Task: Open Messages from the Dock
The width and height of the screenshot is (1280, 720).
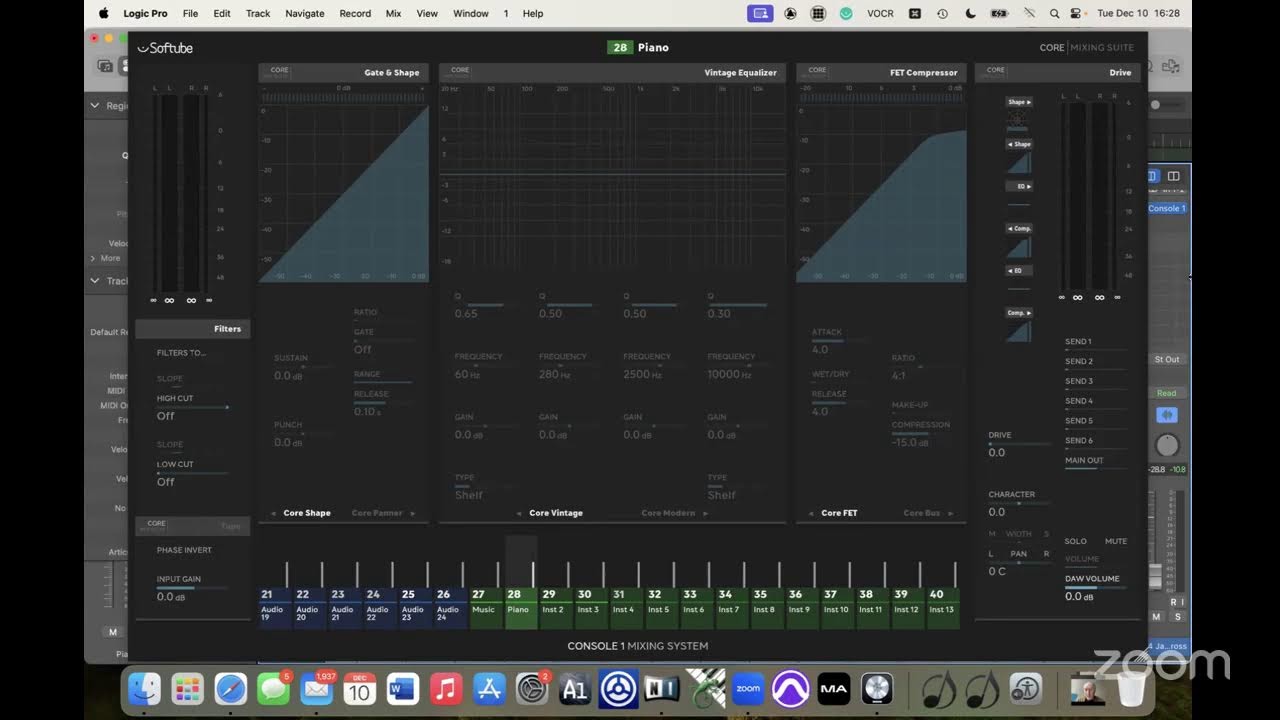Action: (274, 688)
